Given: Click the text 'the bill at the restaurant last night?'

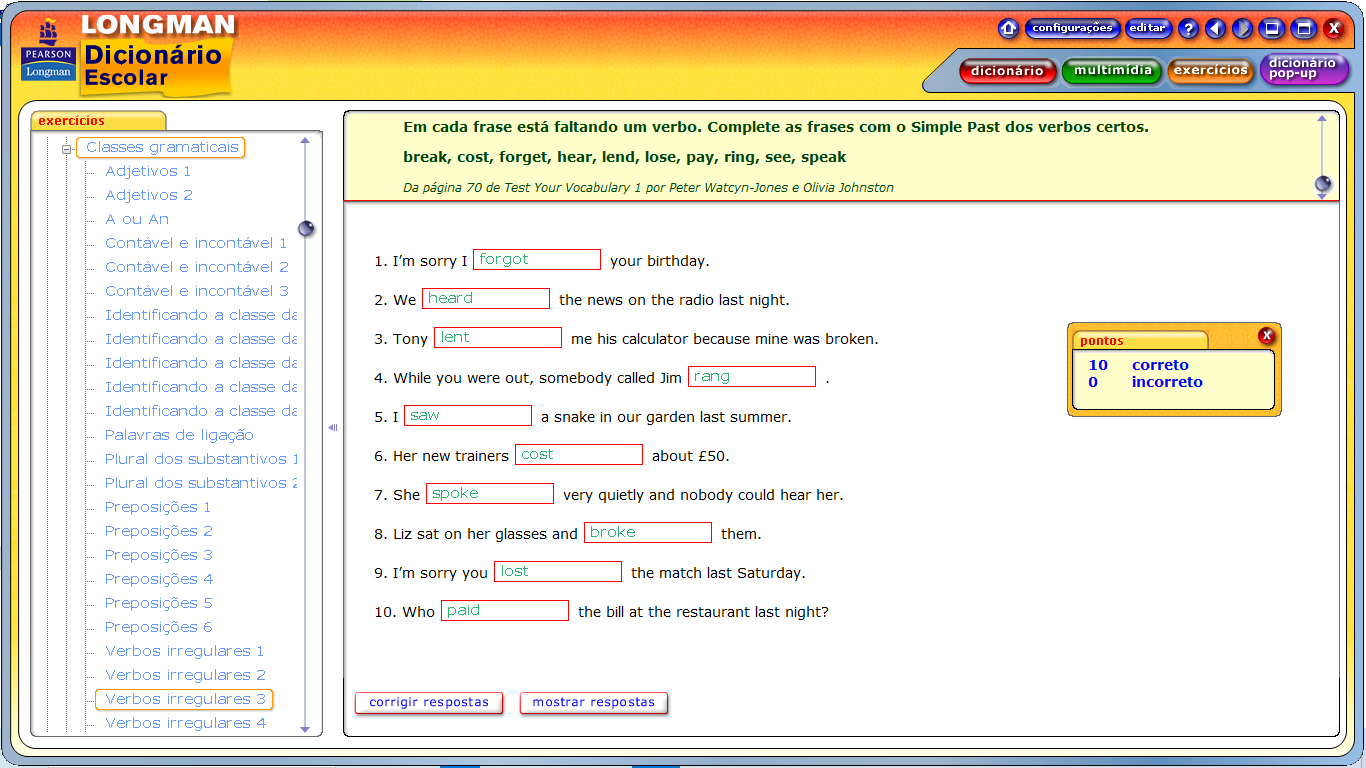Looking at the screenshot, I should pos(703,612).
